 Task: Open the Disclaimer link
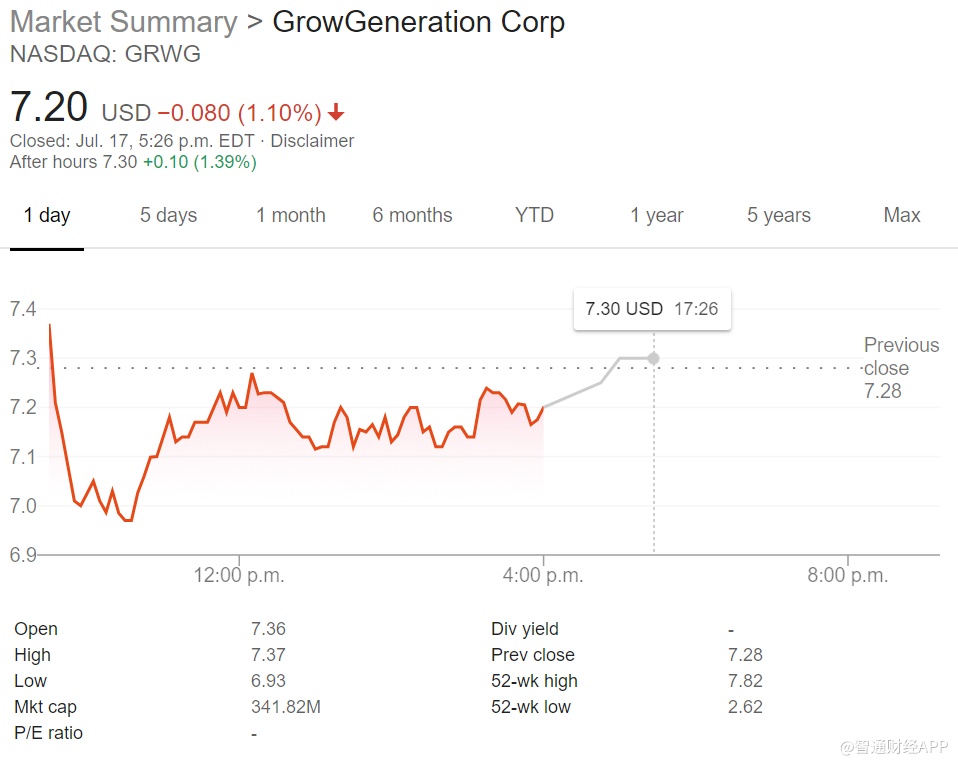coord(312,141)
